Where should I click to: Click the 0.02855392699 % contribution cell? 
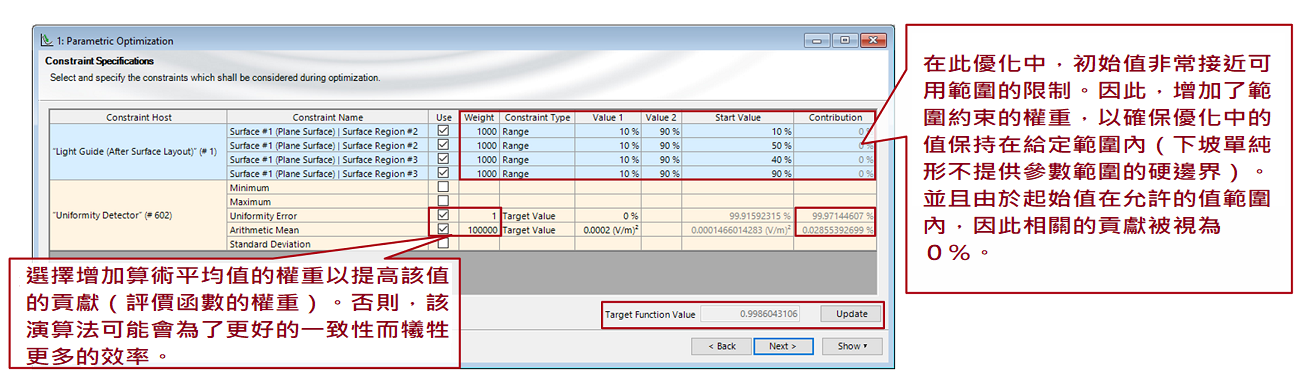click(836, 229)
